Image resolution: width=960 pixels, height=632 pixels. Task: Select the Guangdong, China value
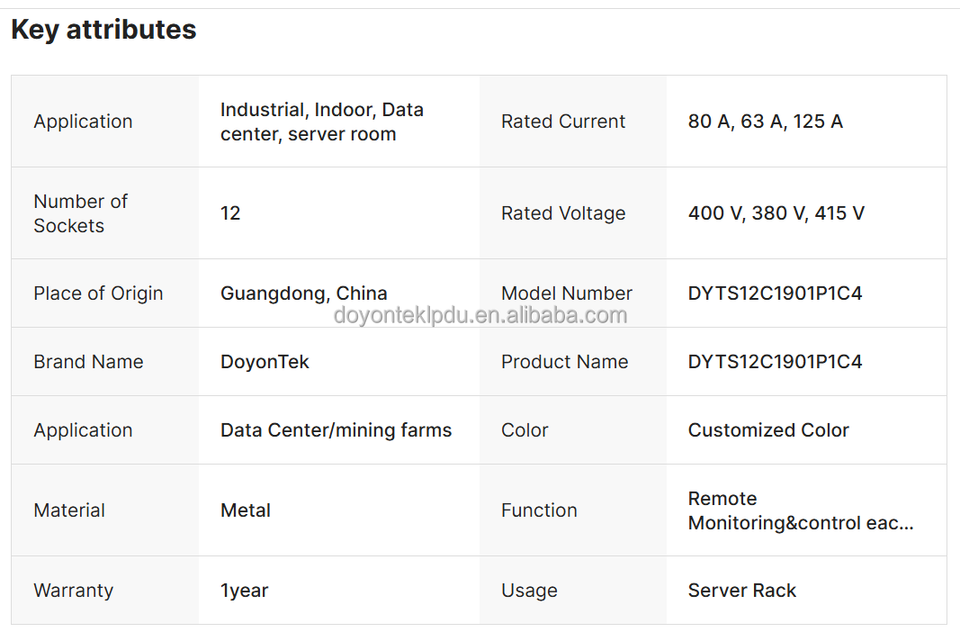coord(303,293)
